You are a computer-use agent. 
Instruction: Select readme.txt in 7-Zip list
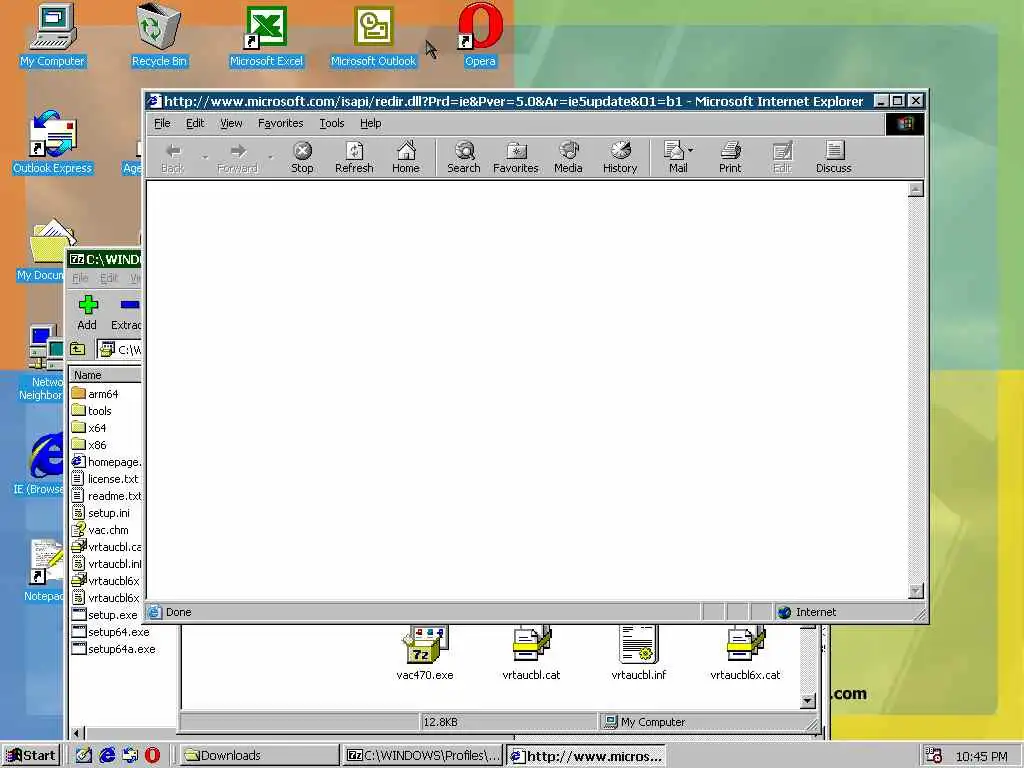[x=106, y=496]
